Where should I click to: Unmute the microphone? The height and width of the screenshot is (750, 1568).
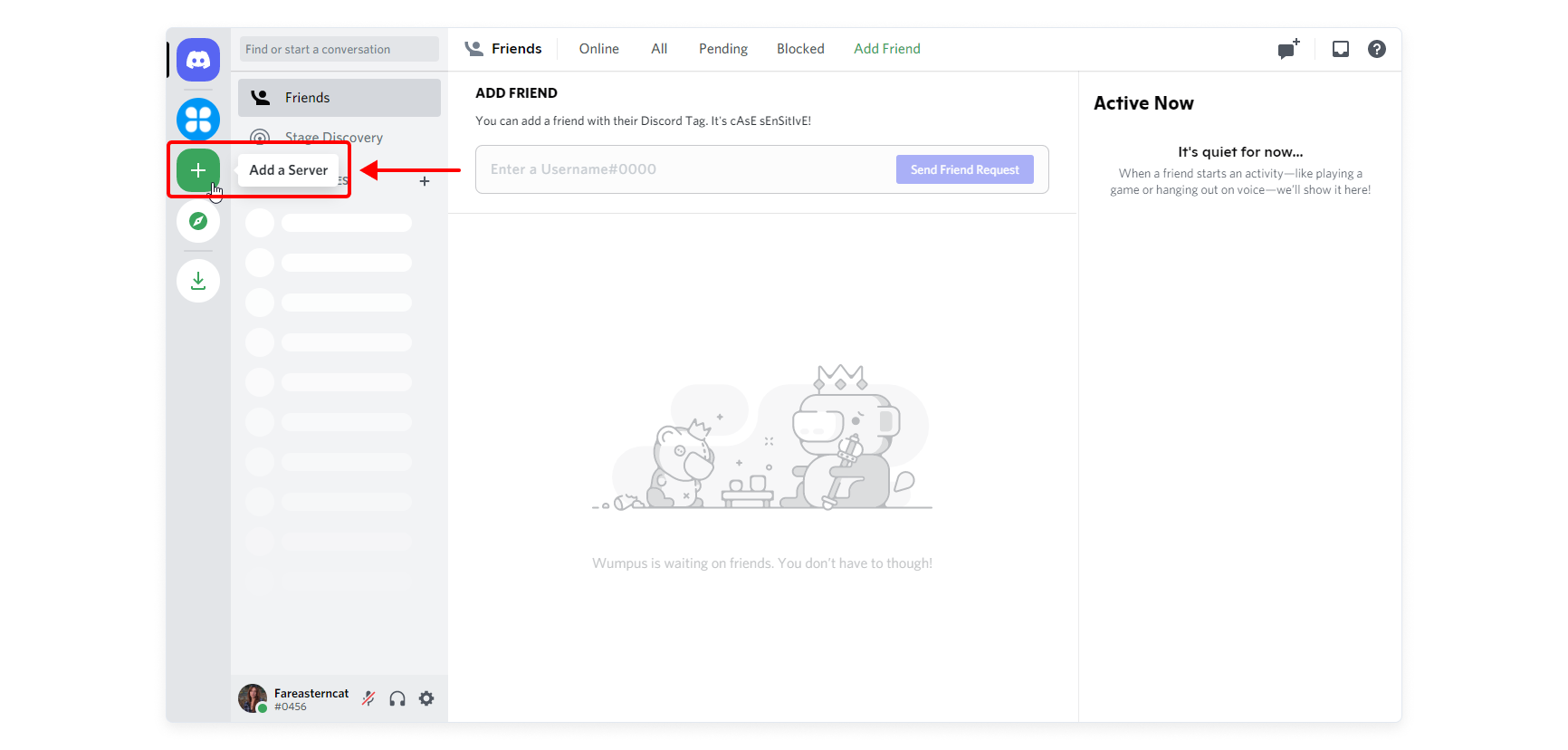pos(368,698)
